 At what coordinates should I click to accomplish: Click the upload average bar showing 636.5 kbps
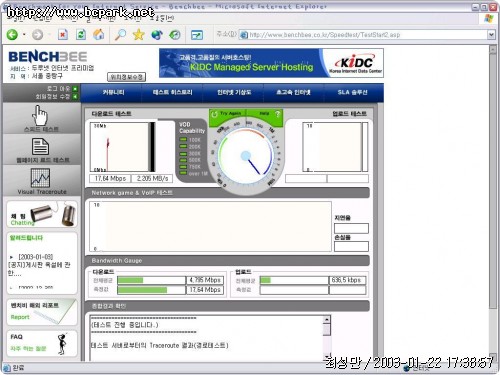(294, 280)
